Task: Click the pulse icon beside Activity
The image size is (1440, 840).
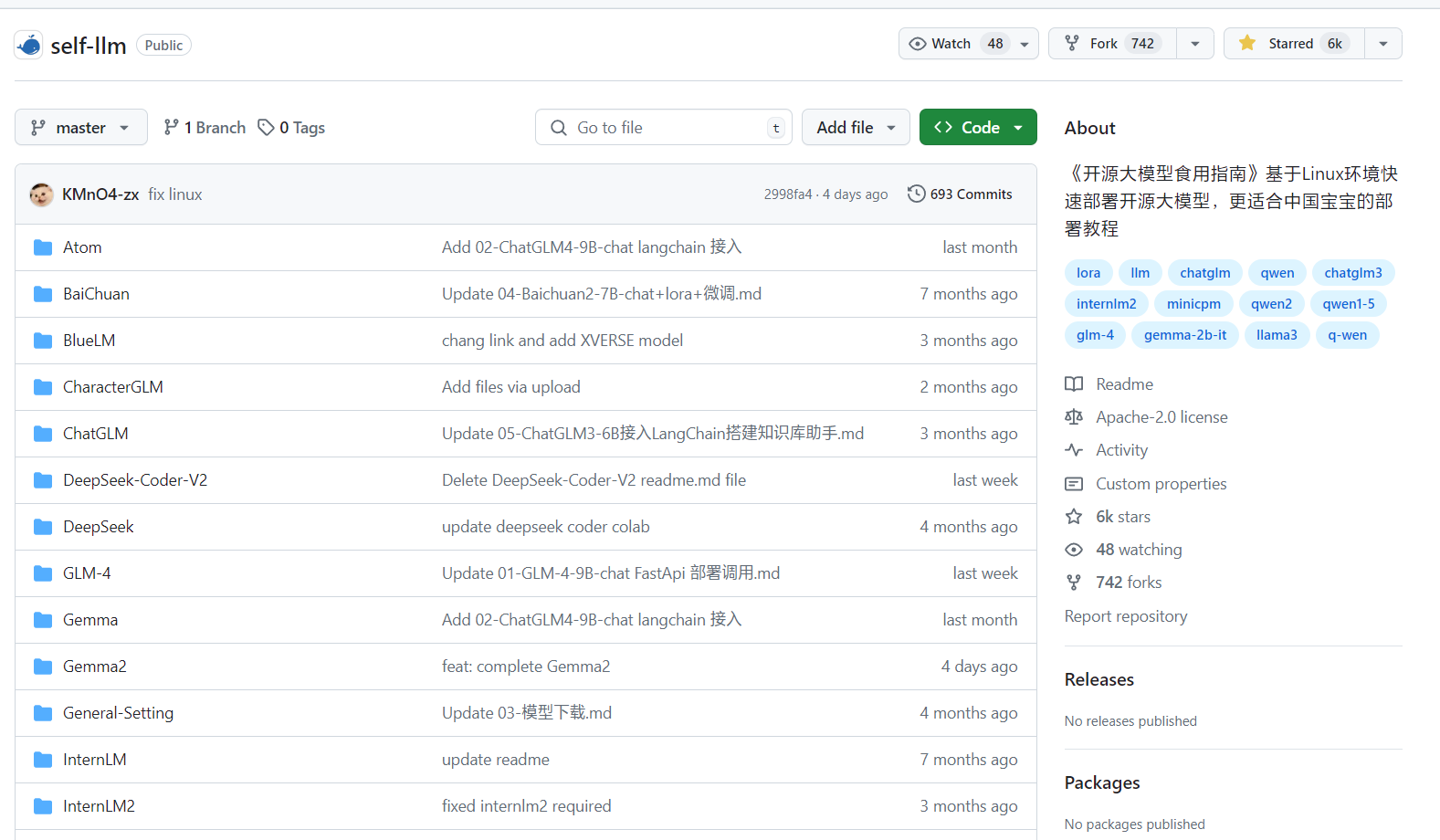Action: pos(1074,450)
